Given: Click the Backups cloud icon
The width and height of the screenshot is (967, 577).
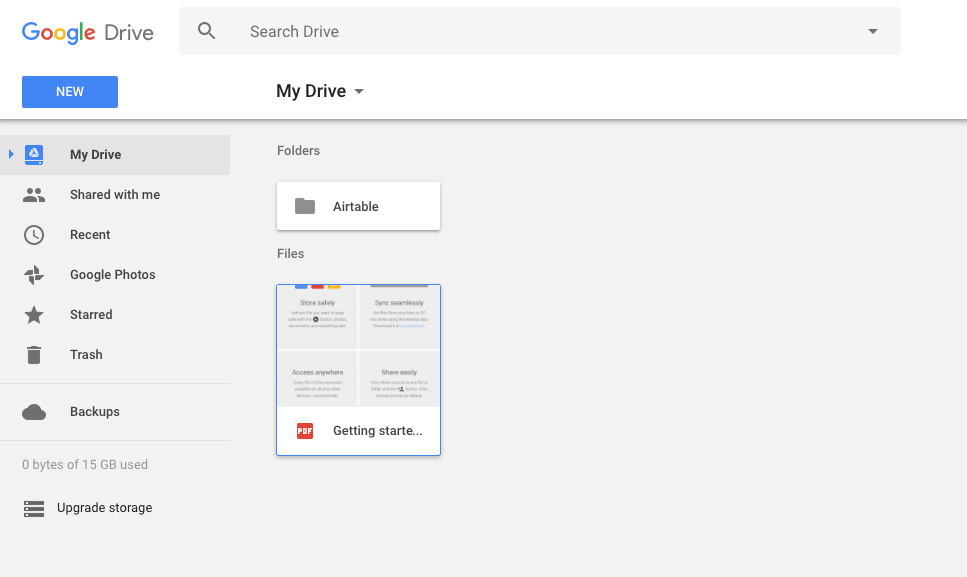Looking at the screenshot, I should pos(34,412).
